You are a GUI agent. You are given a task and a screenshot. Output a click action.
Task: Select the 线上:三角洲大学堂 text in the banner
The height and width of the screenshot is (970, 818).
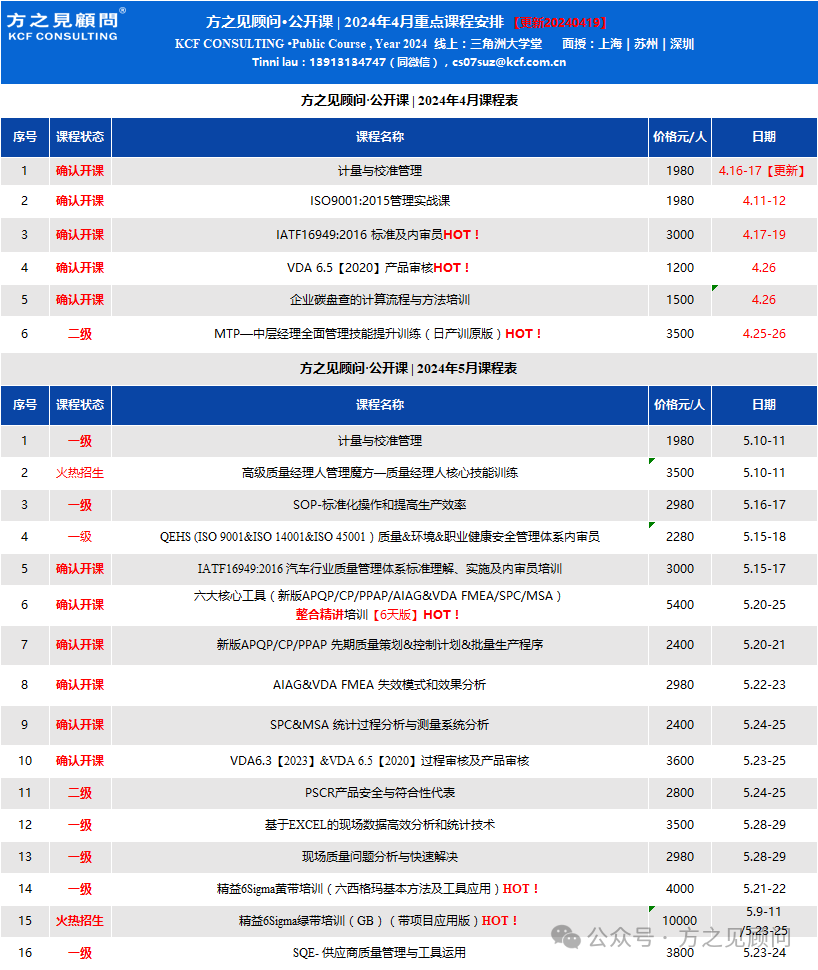[488, 44]
